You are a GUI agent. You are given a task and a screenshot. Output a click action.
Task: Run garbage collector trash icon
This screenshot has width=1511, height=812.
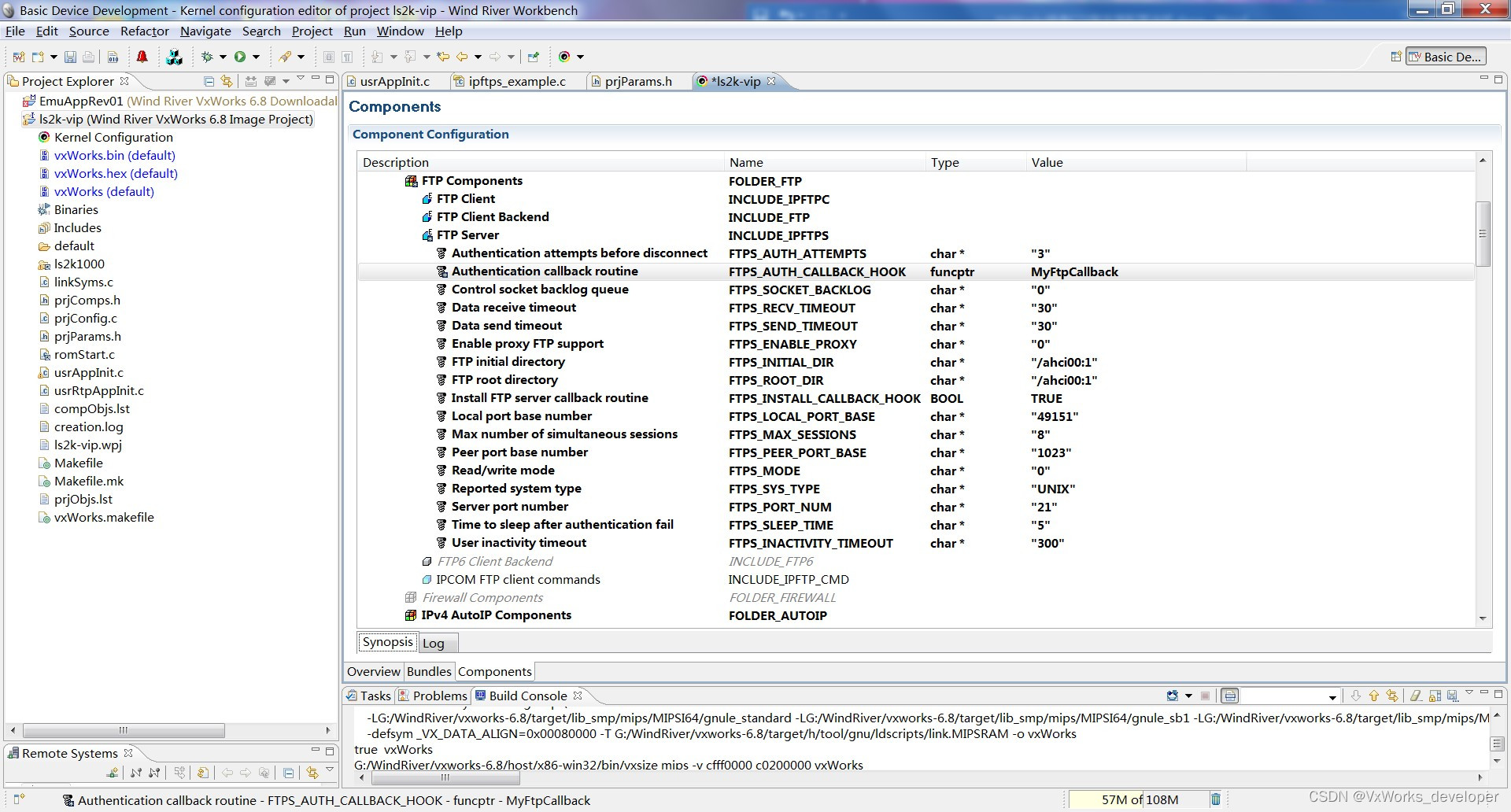coord(1216,799)
